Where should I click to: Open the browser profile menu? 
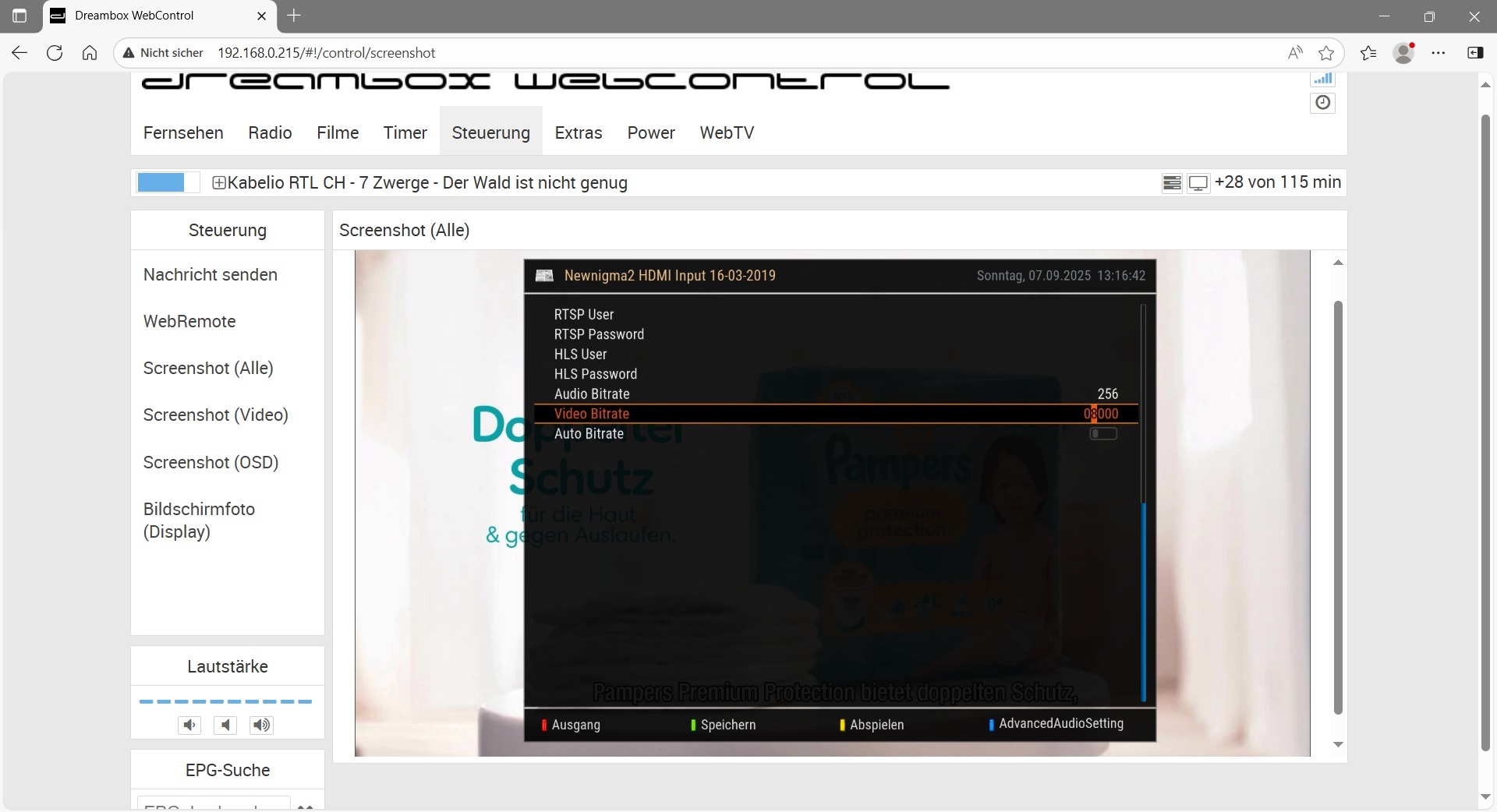click(x=1404, y=53)
